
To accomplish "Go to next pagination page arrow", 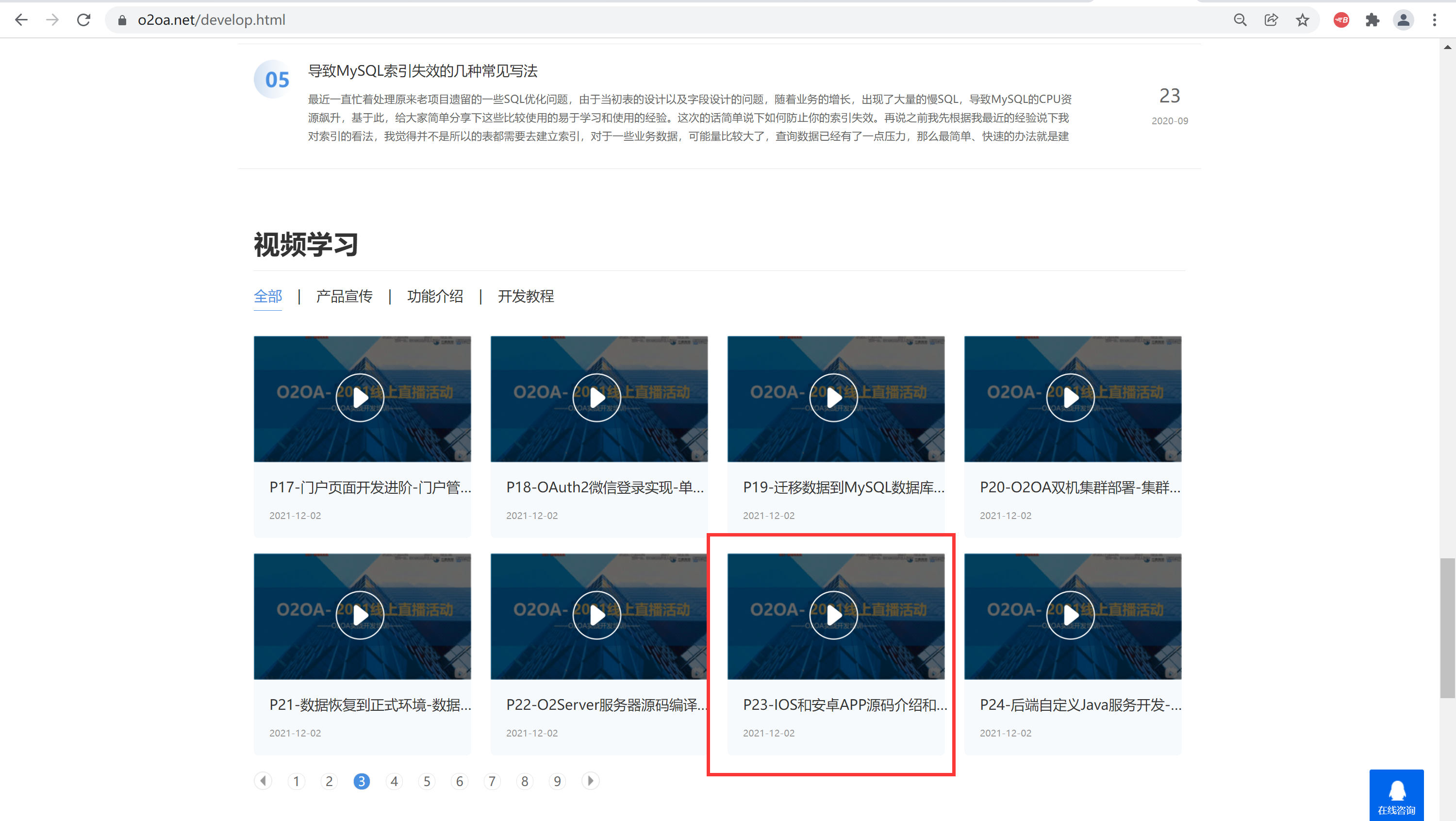I will click(x=590, y=781).
